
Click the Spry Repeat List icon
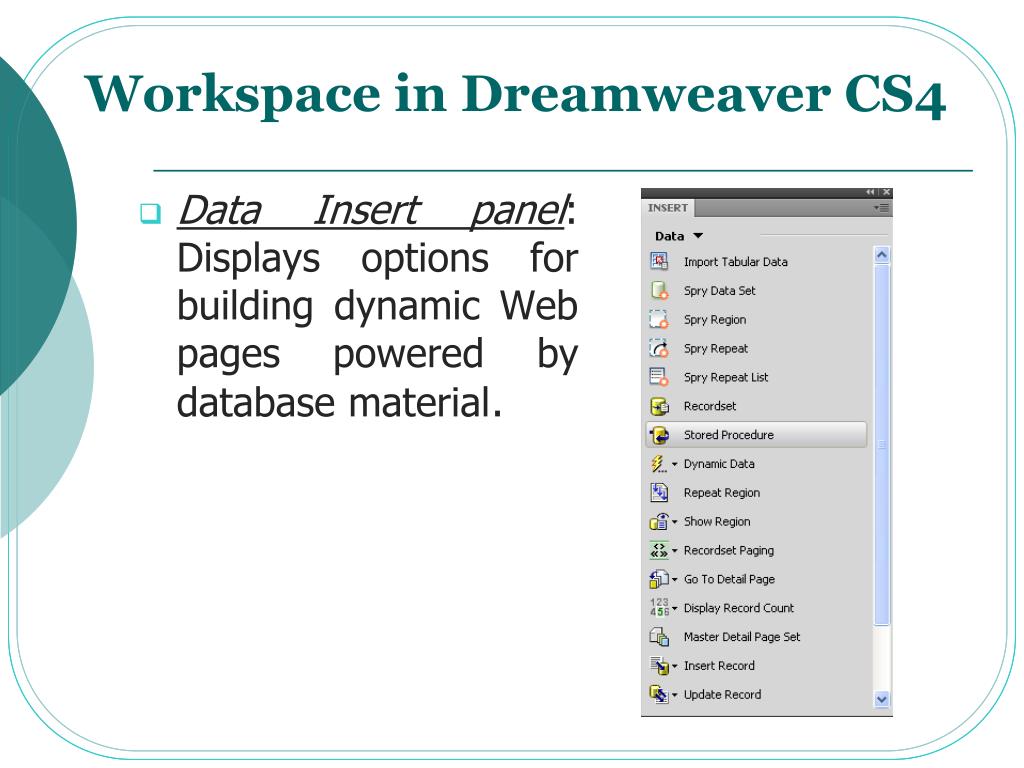(x=659, y=377)
